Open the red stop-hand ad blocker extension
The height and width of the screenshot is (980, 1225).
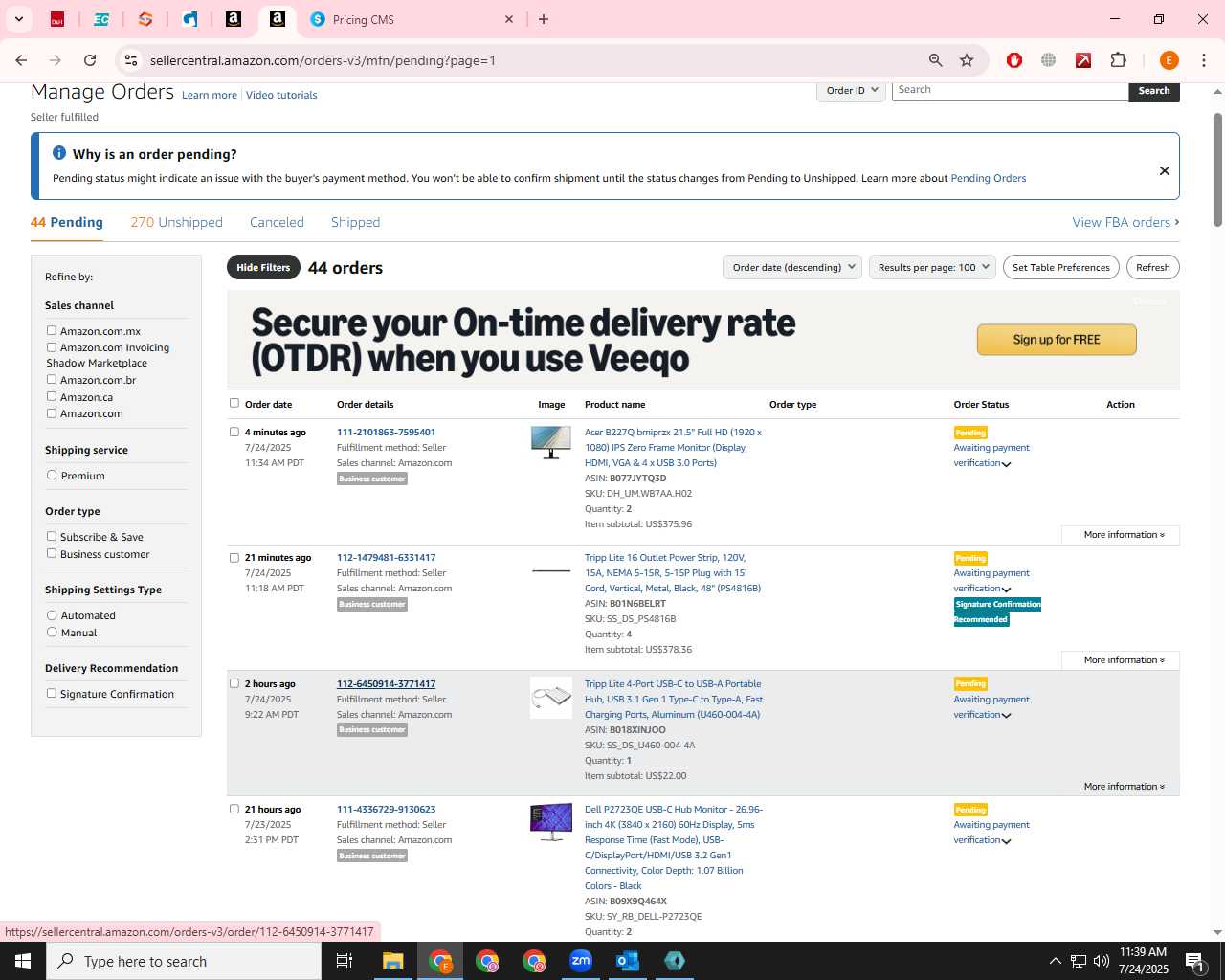(1014, 60)
